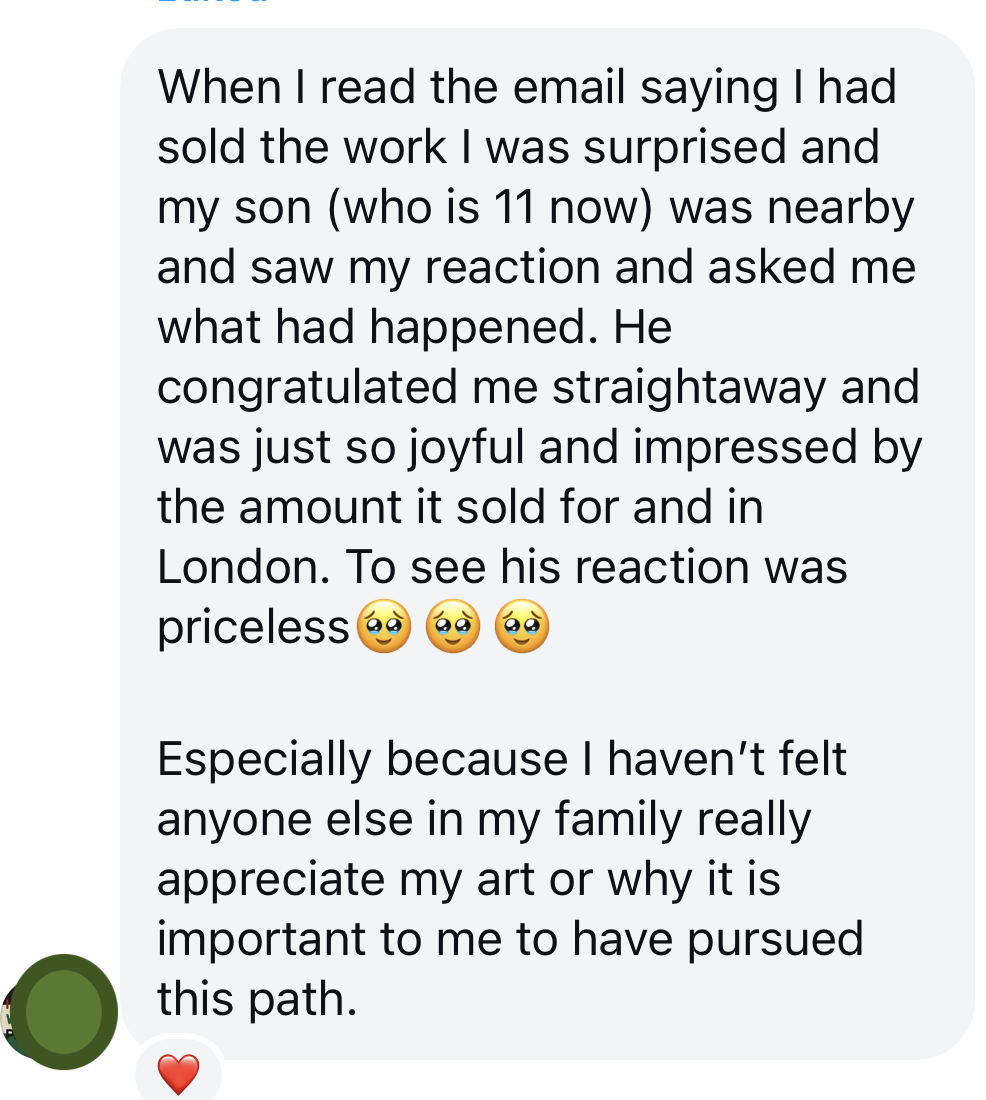Click the word "surprised" in the message
Viewport: 986px width, 1100px height.
[x=698, y=148]
